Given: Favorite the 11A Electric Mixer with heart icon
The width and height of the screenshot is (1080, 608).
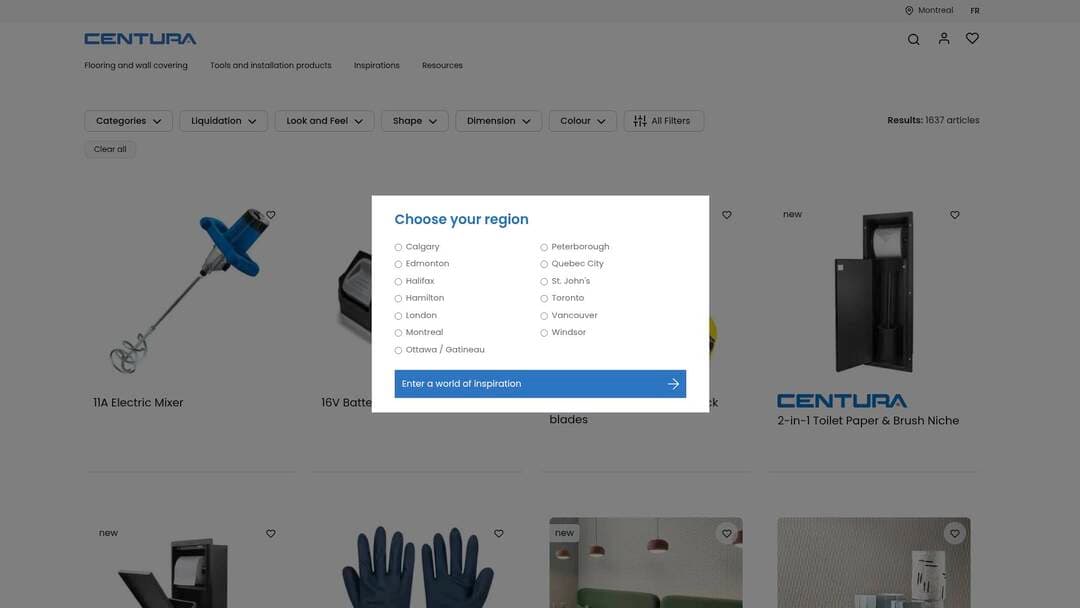Looking at the screenshot, I should 271,215.
